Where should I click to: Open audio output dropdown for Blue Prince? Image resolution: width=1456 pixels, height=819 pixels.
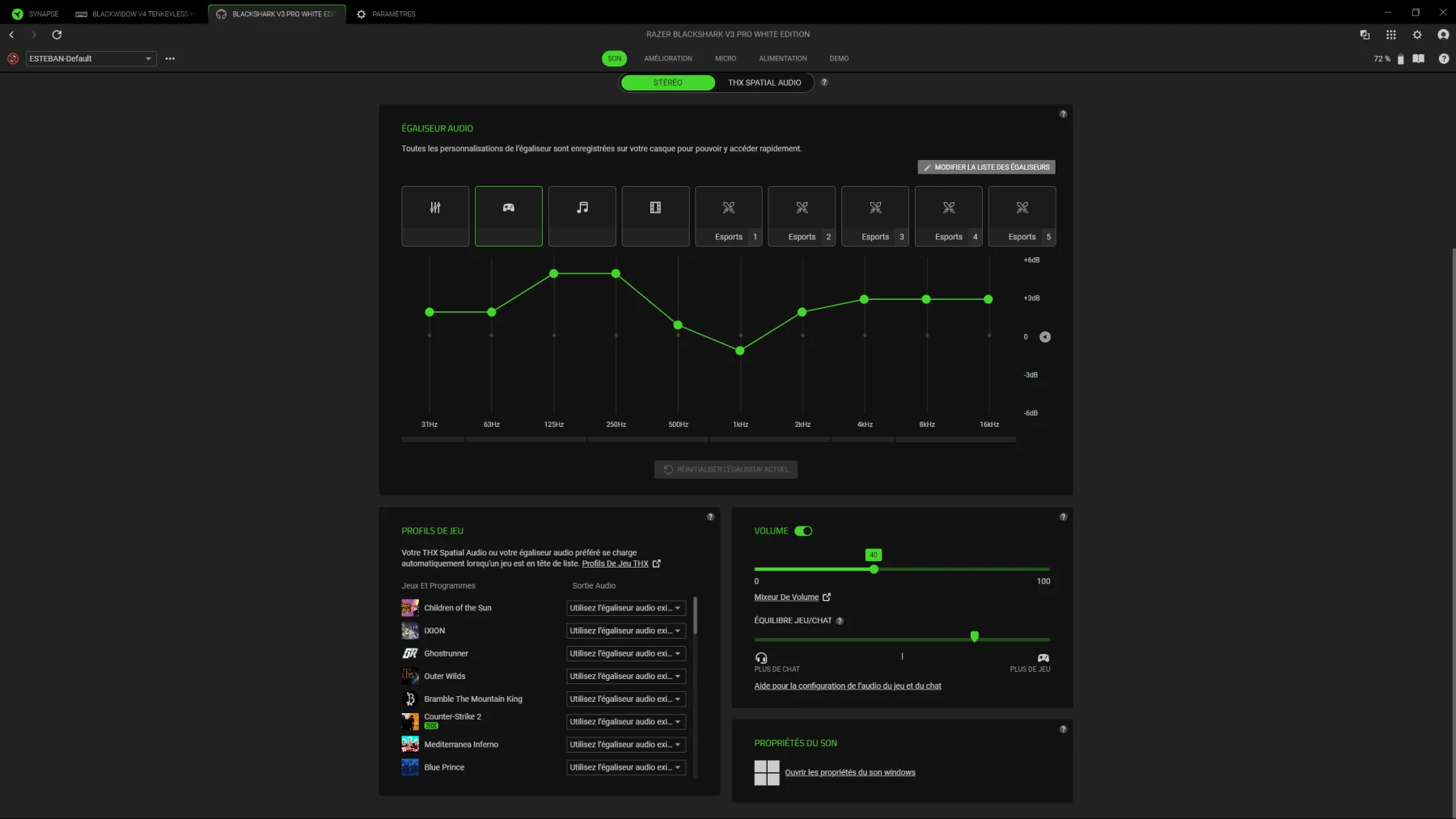[626, 767]
